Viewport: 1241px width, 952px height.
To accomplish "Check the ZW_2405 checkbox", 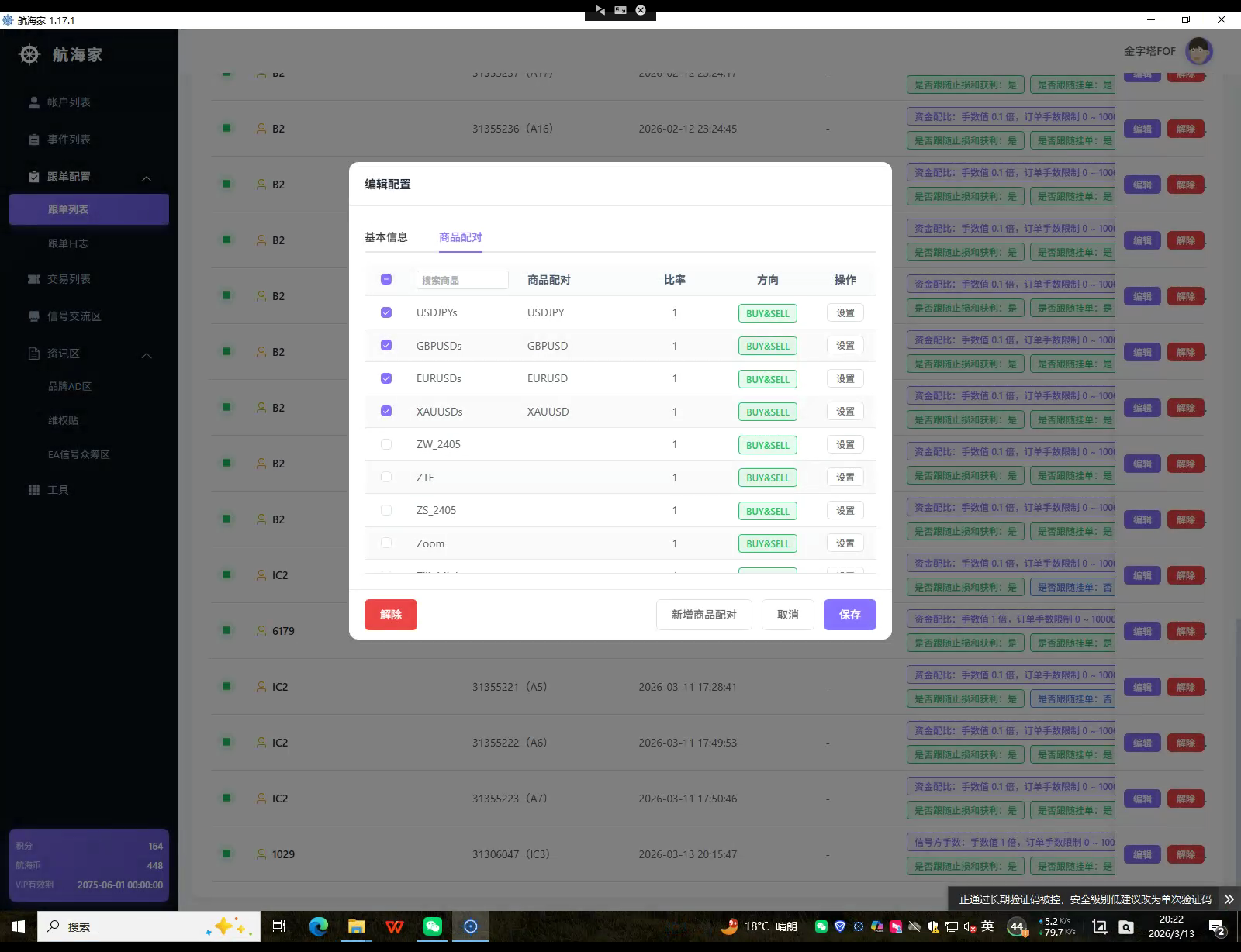I will [386, 444].
